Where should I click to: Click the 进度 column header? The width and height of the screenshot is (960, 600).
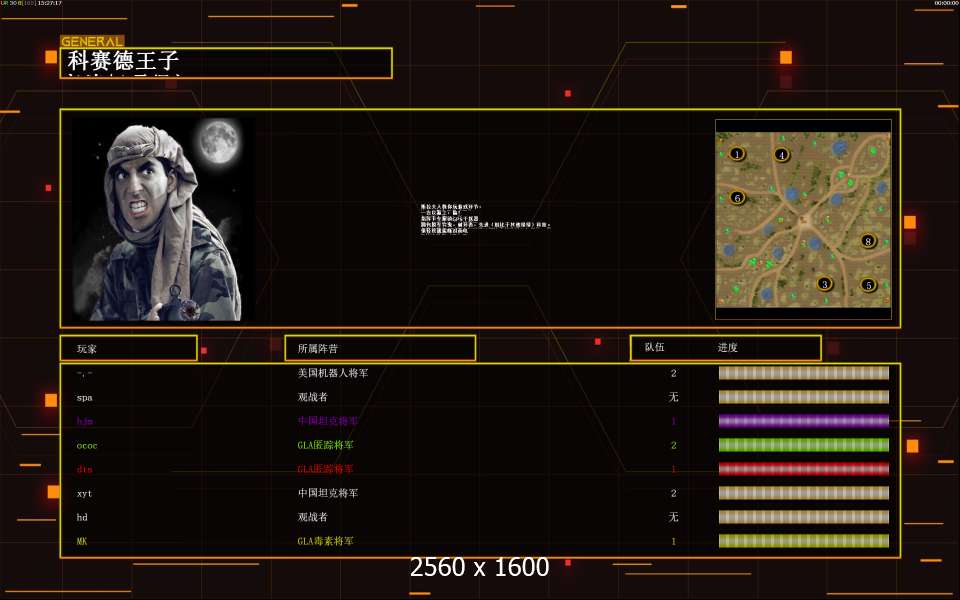pos(727,348)
